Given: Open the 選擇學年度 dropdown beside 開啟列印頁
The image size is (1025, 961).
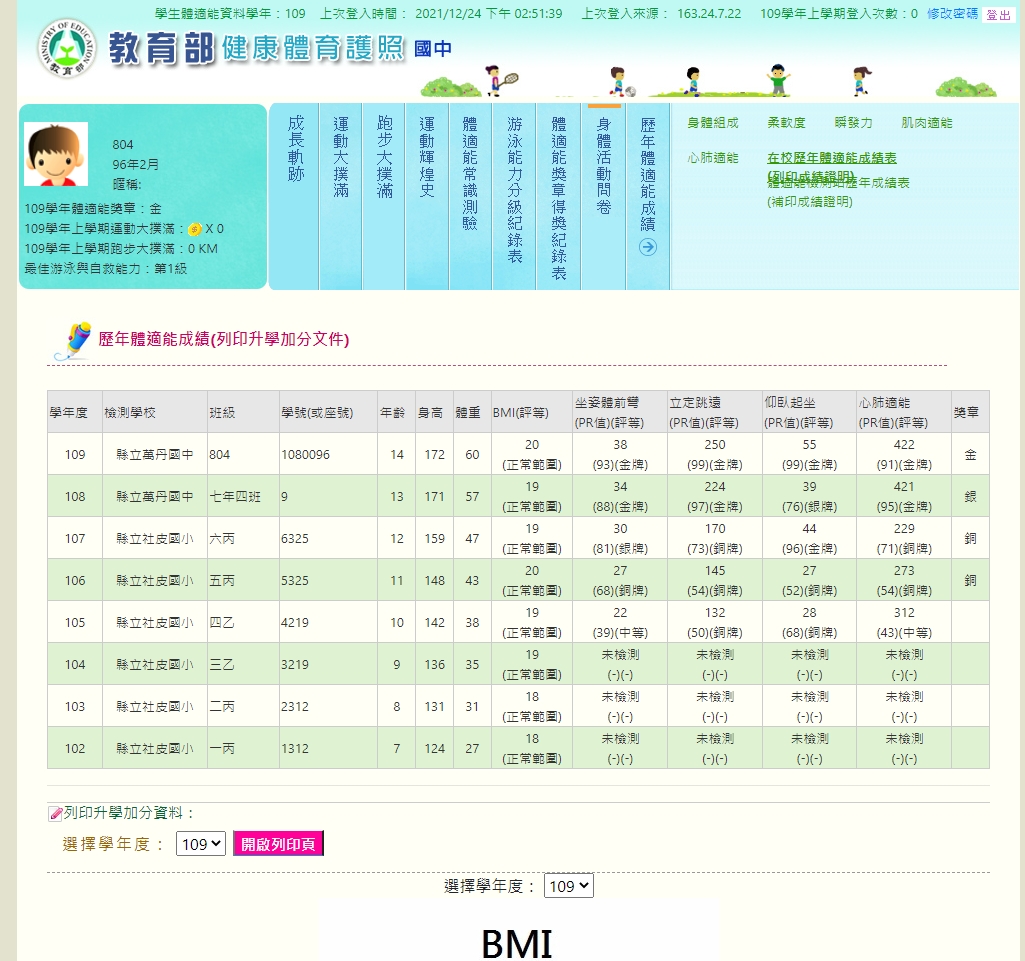Looking at the screenshot, I should 201,844.
